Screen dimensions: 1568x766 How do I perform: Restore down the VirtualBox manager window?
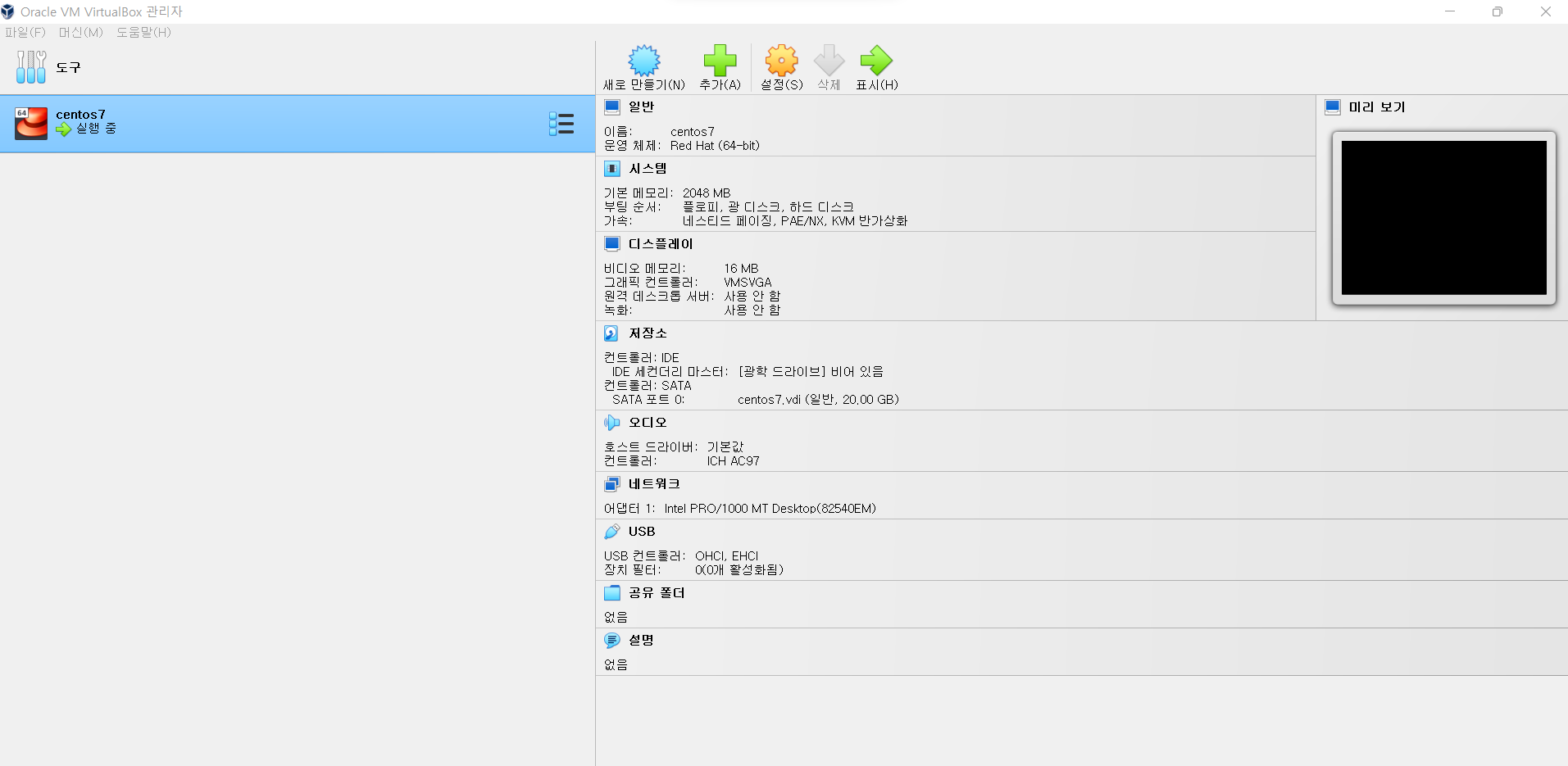(1498, 11)
